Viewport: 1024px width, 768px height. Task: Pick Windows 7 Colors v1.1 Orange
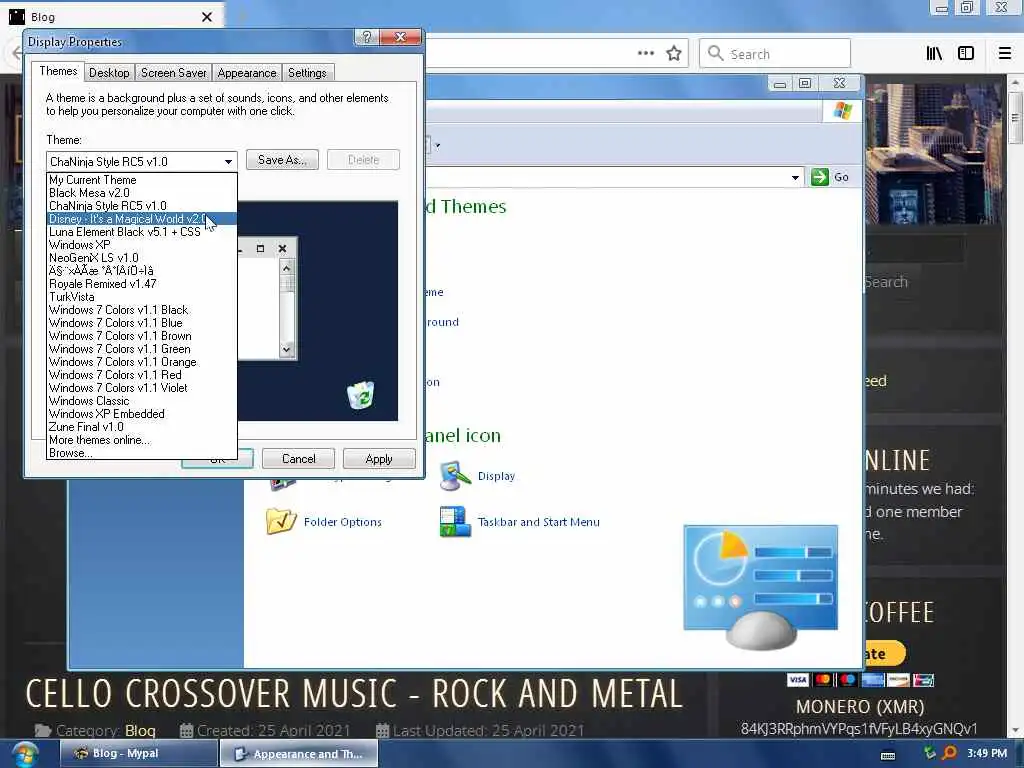(x=142, y=362)
